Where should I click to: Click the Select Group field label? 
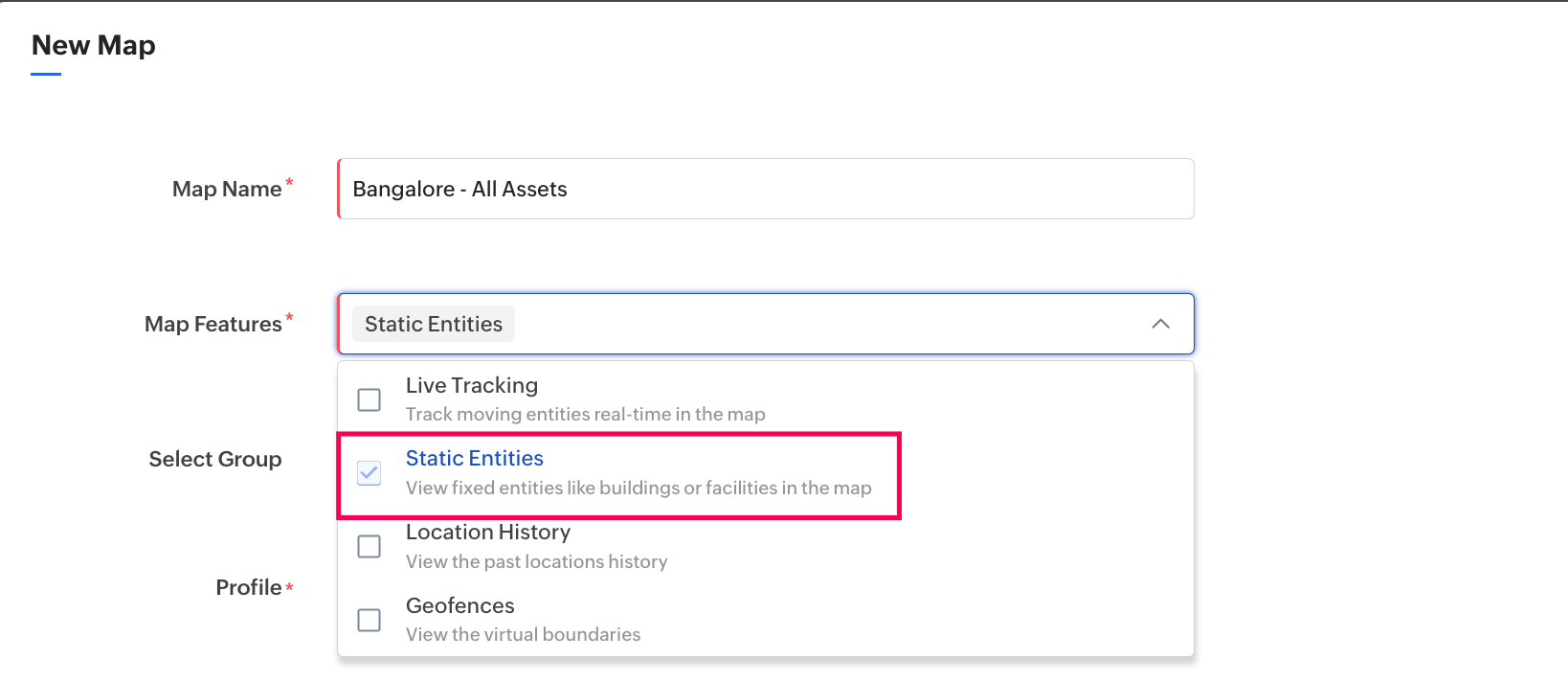tap(215, 459)
